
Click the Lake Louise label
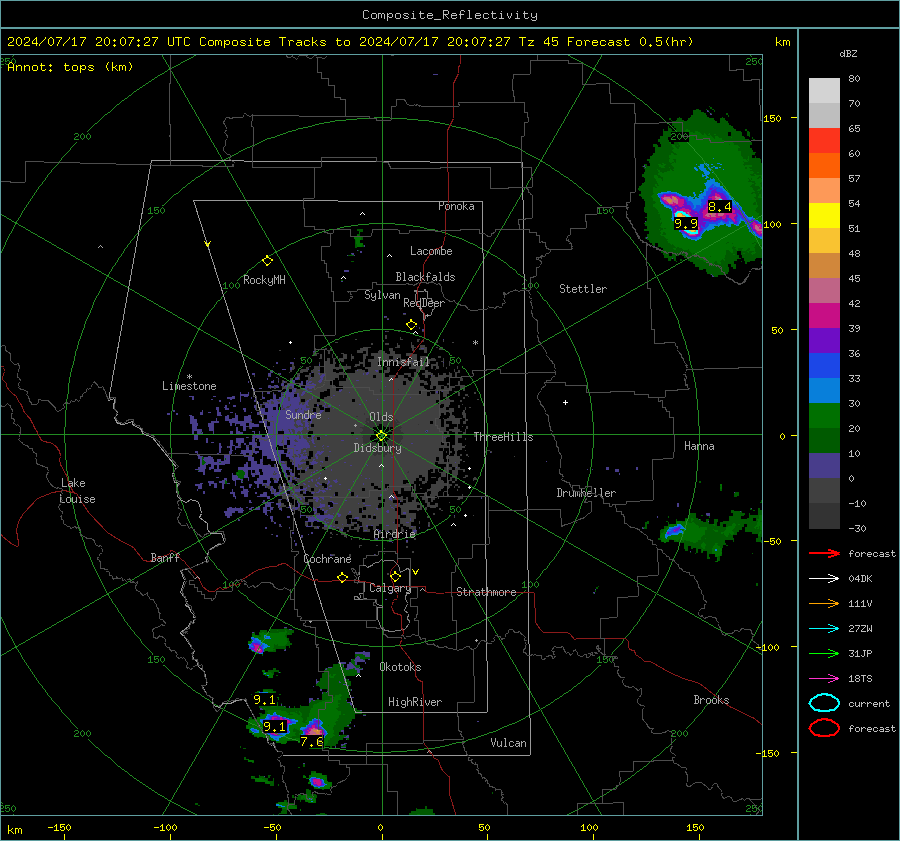point(77,491)
